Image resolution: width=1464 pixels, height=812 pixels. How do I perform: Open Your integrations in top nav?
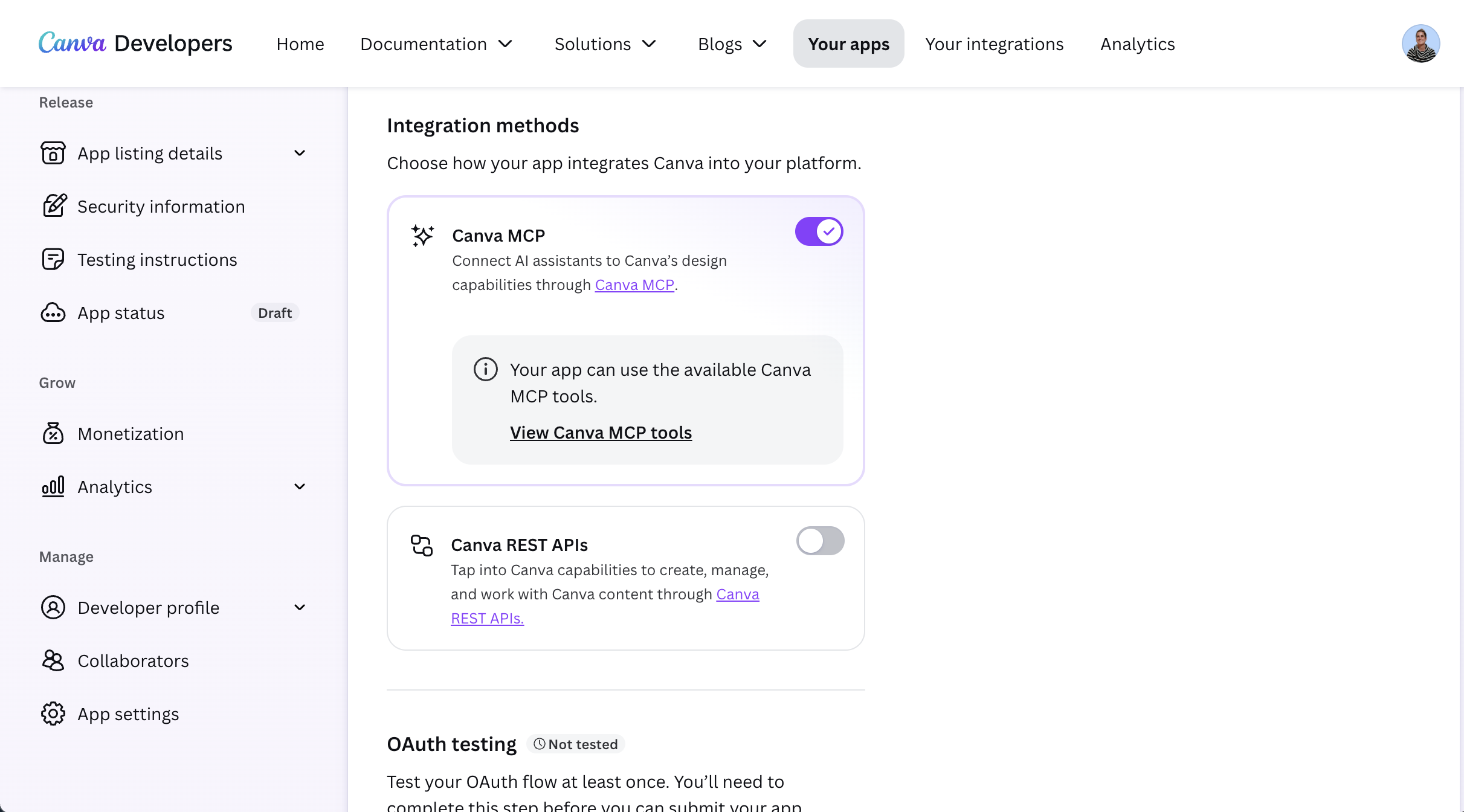pos(994,44)
